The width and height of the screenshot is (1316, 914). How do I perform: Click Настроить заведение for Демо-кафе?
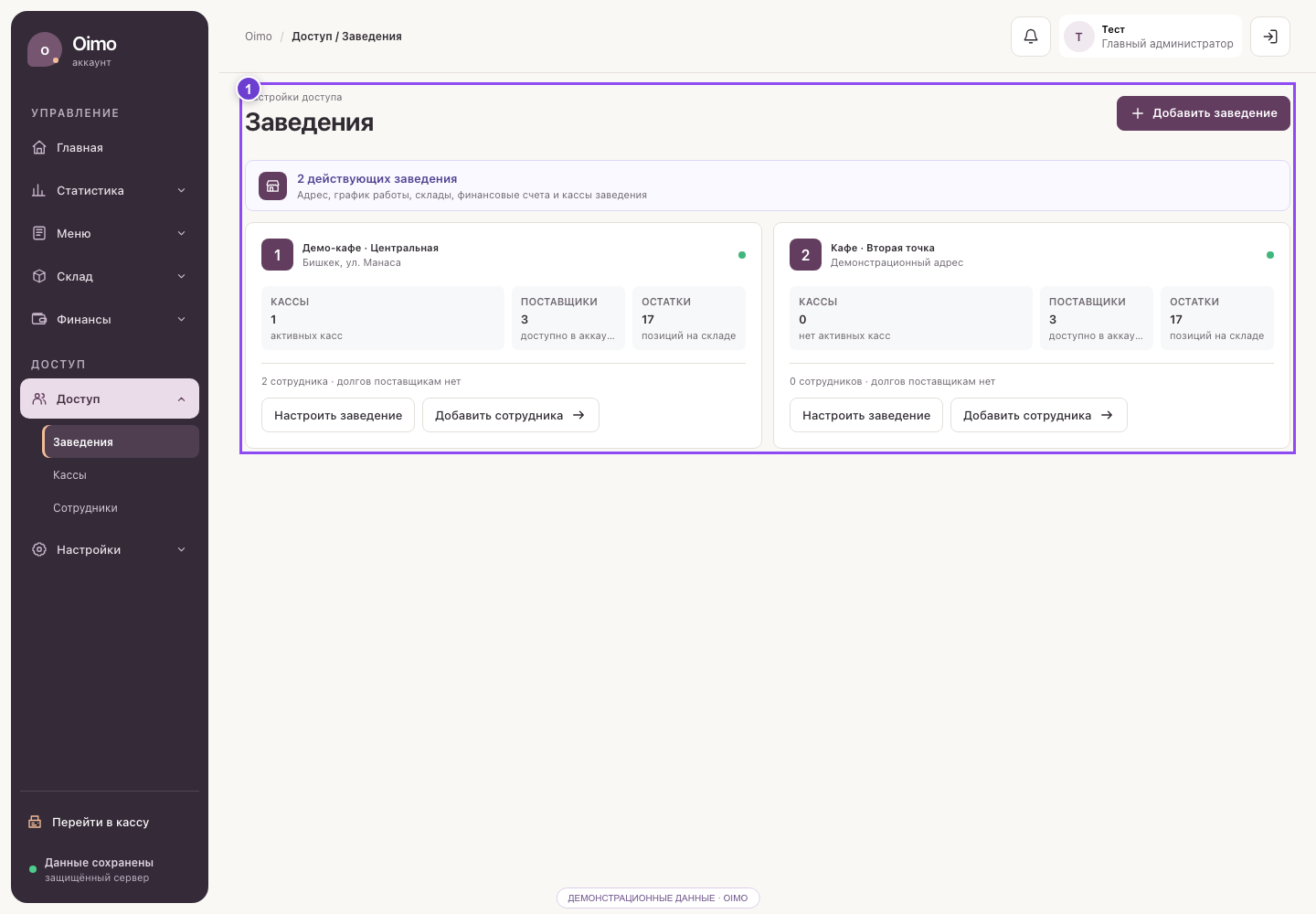(x=338, y=415)
